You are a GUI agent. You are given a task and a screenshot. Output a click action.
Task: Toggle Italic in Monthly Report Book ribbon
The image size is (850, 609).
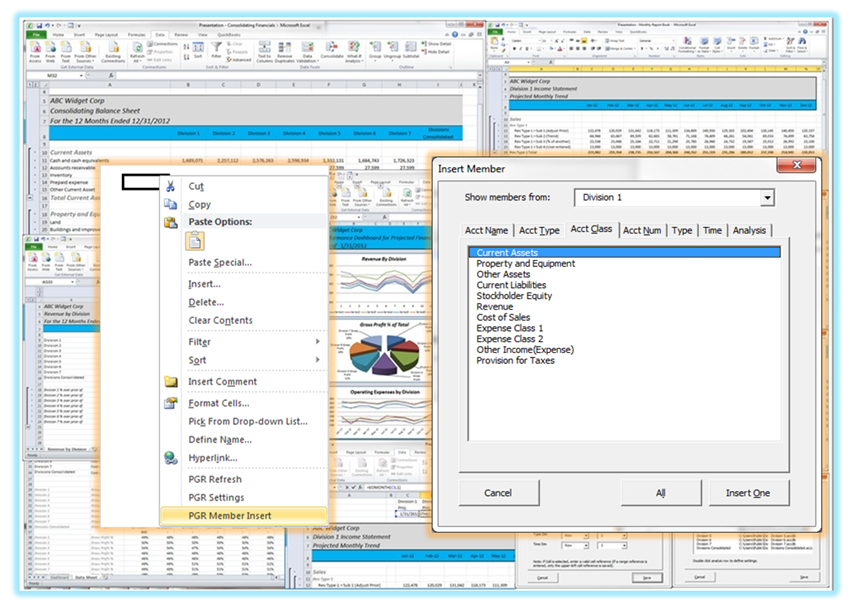pyautogui.click(x=520, y=49)
